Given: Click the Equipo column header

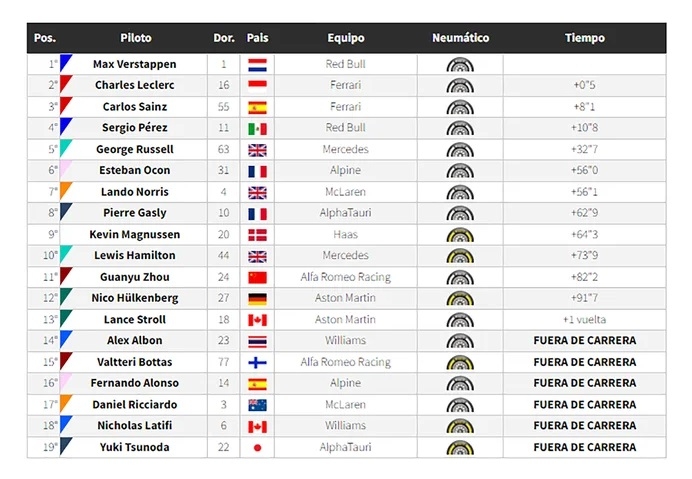Looking at the screenshot, I should [346, 38].
